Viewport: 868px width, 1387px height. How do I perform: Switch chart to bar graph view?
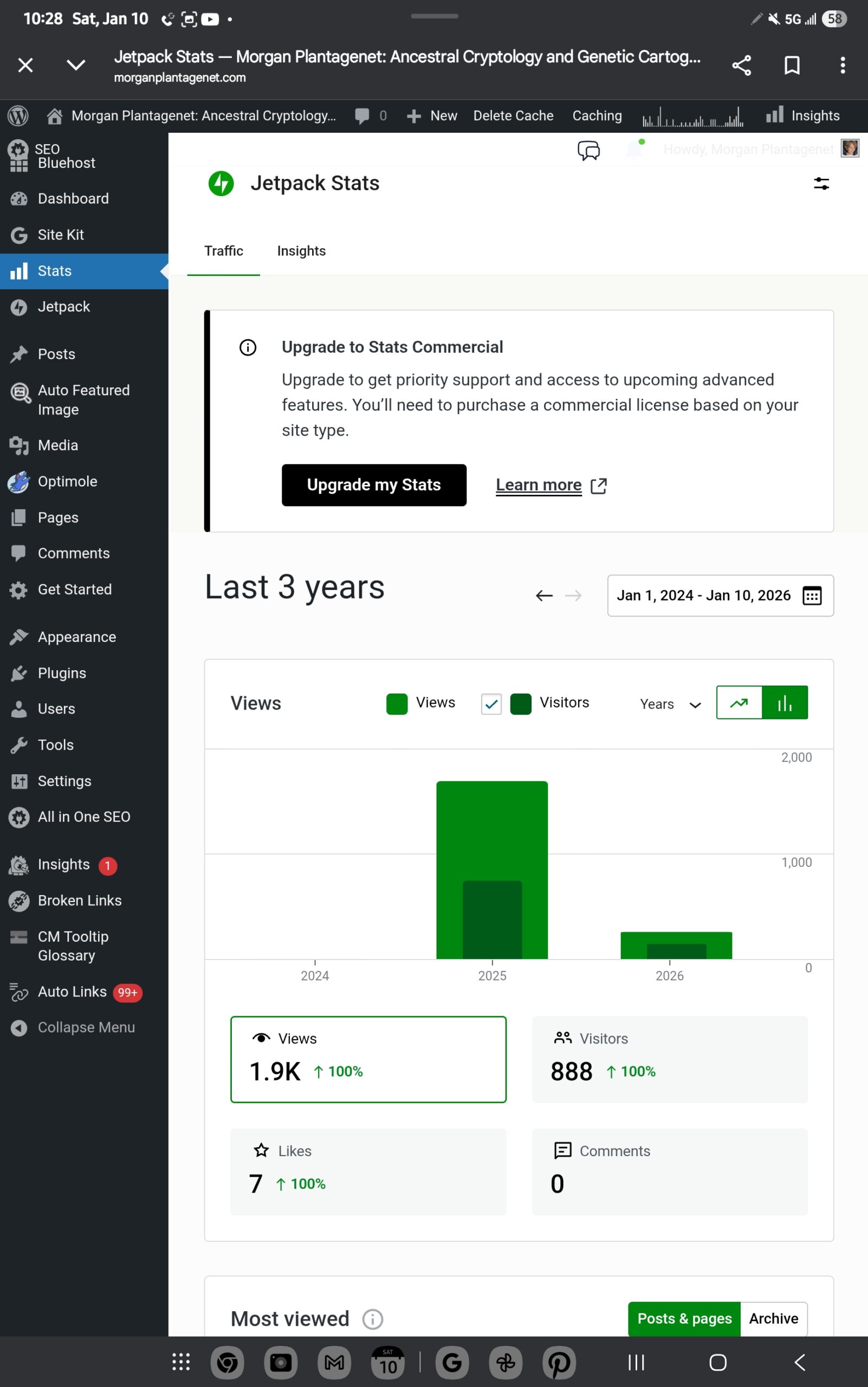pos(785,703)
